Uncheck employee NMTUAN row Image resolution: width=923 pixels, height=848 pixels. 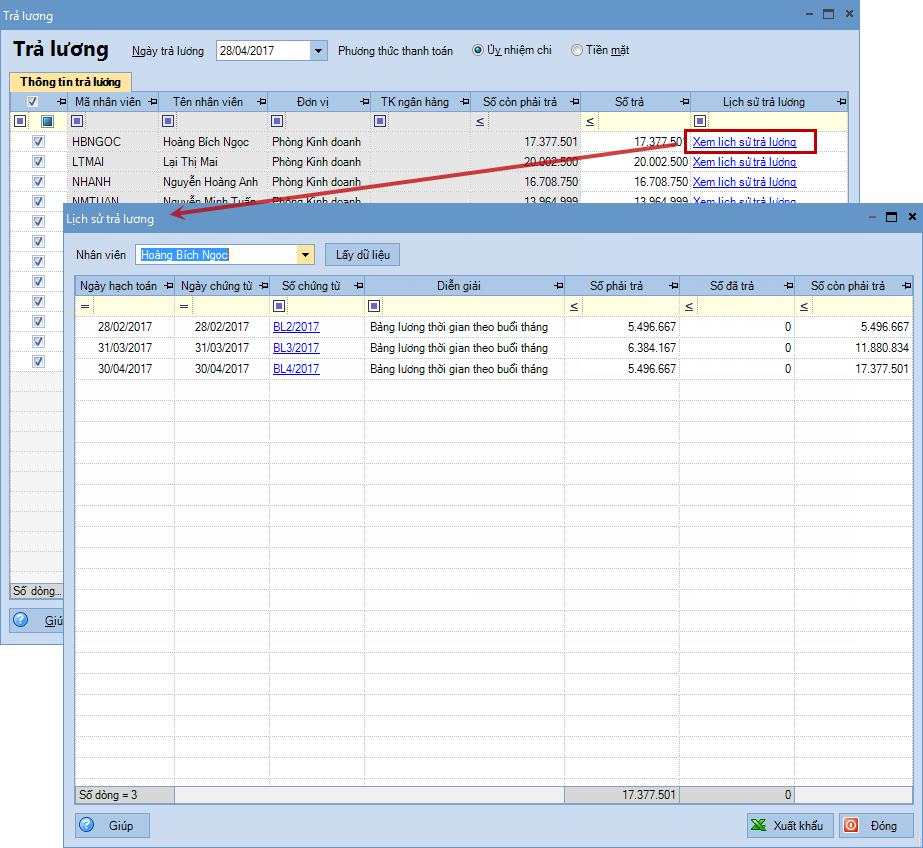tap(38, 201)
